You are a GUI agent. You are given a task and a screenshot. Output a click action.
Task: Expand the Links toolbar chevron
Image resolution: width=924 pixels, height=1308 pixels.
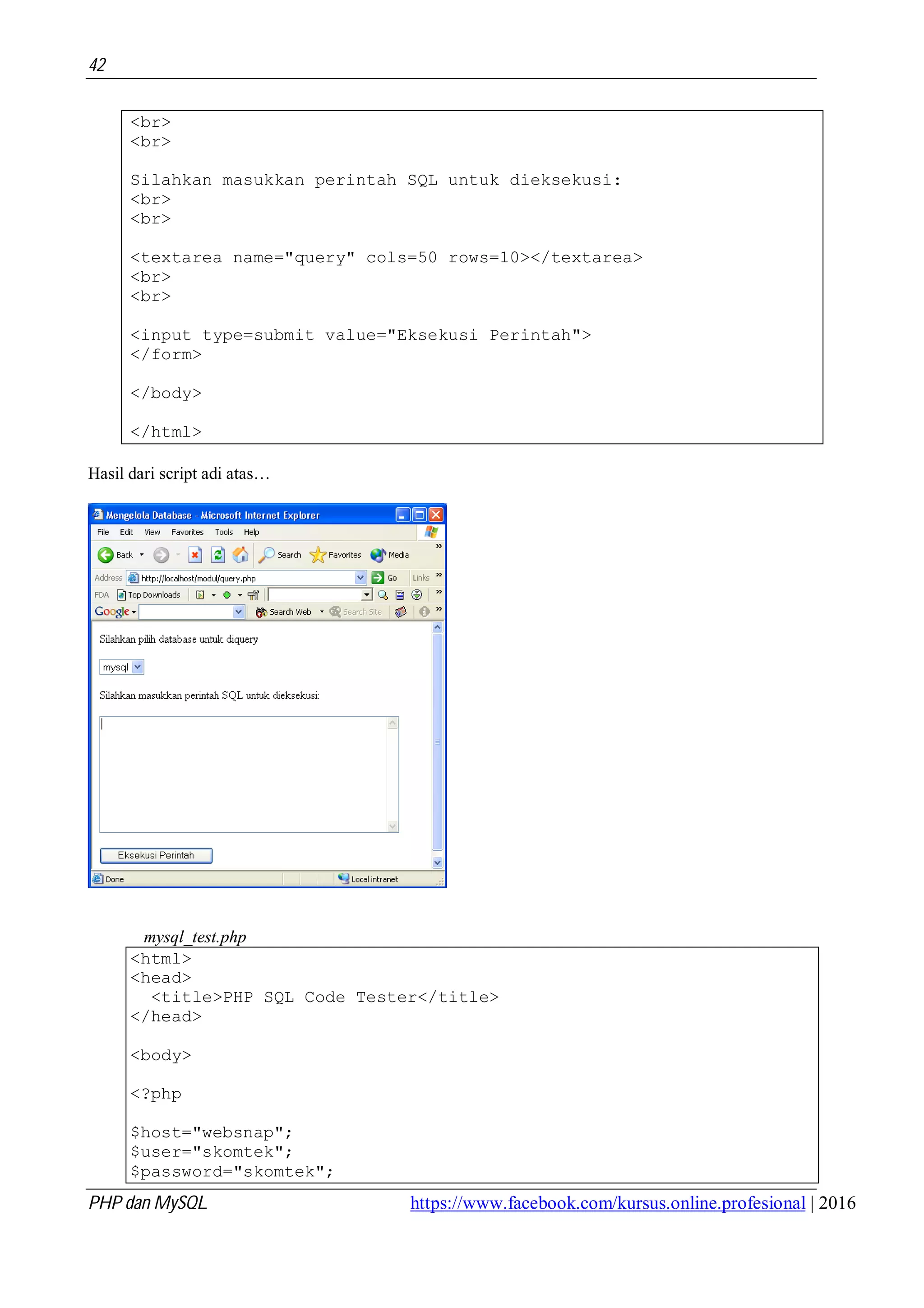[439, 575]
